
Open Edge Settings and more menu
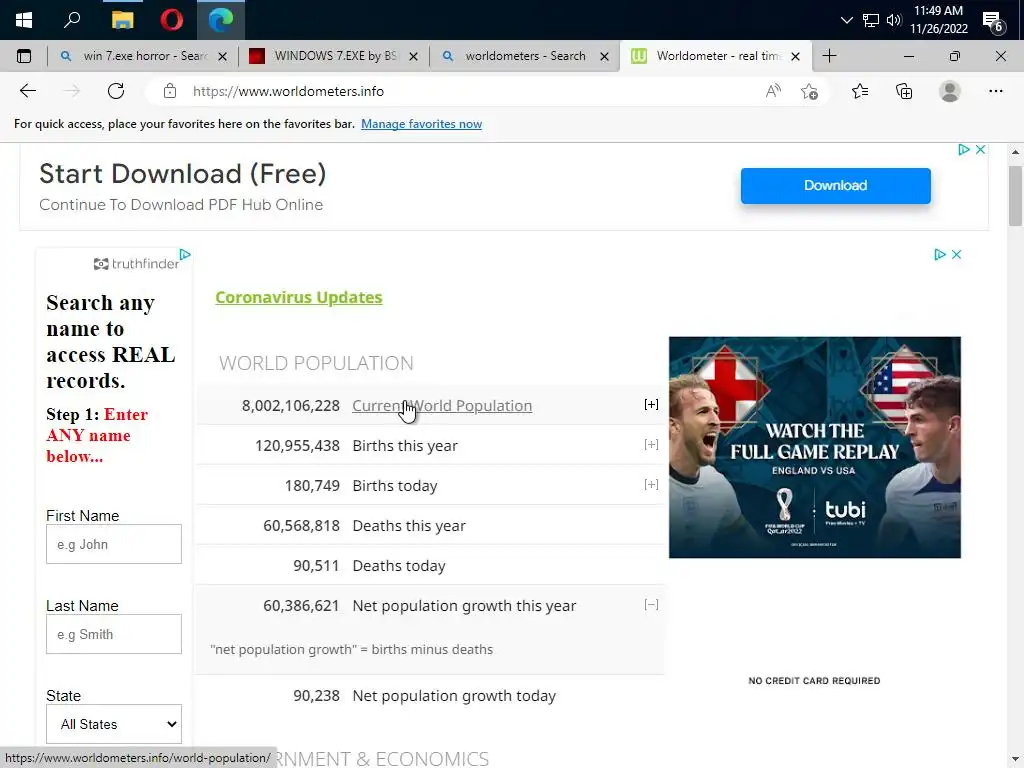click(995, 91)
